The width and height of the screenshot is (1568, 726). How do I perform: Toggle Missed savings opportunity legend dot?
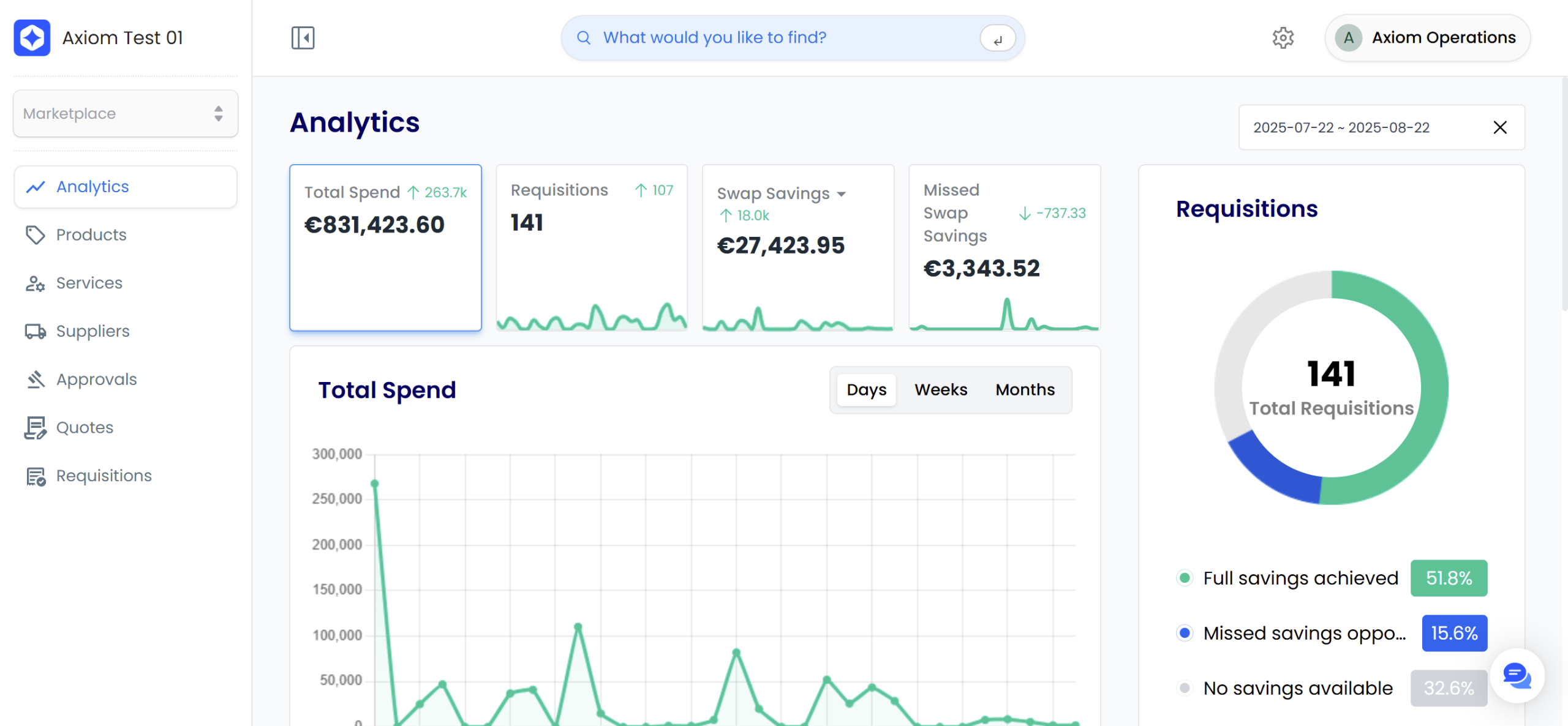click(x=1185, y=633)
